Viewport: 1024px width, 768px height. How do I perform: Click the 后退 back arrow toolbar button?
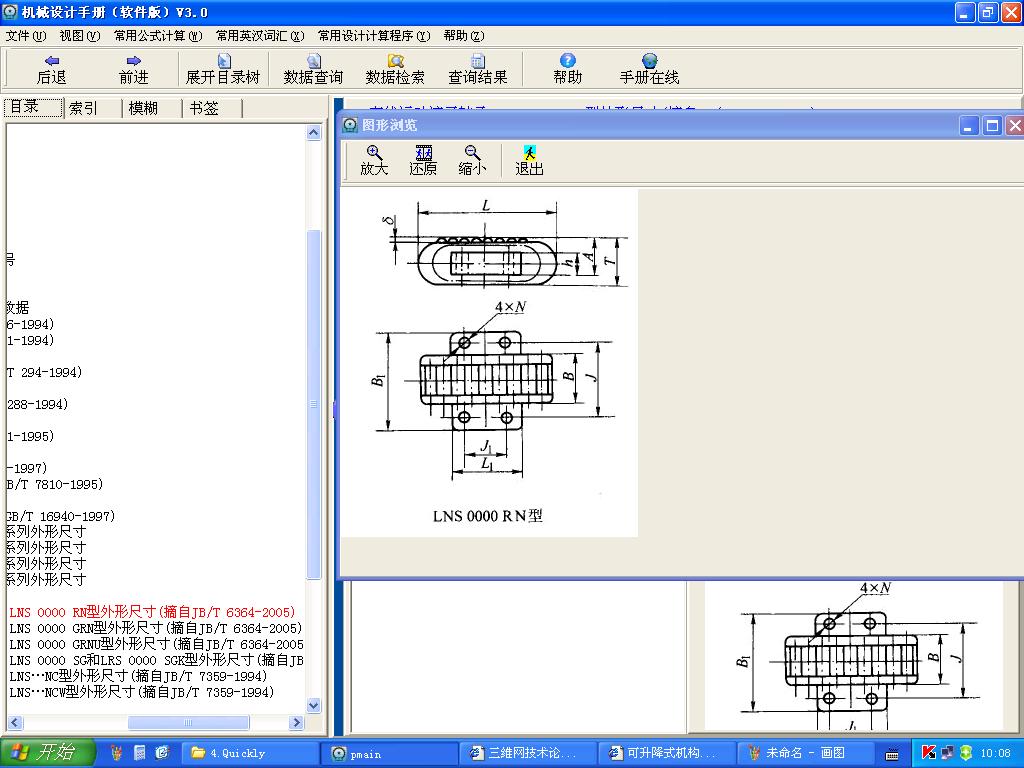pos(52,69)
